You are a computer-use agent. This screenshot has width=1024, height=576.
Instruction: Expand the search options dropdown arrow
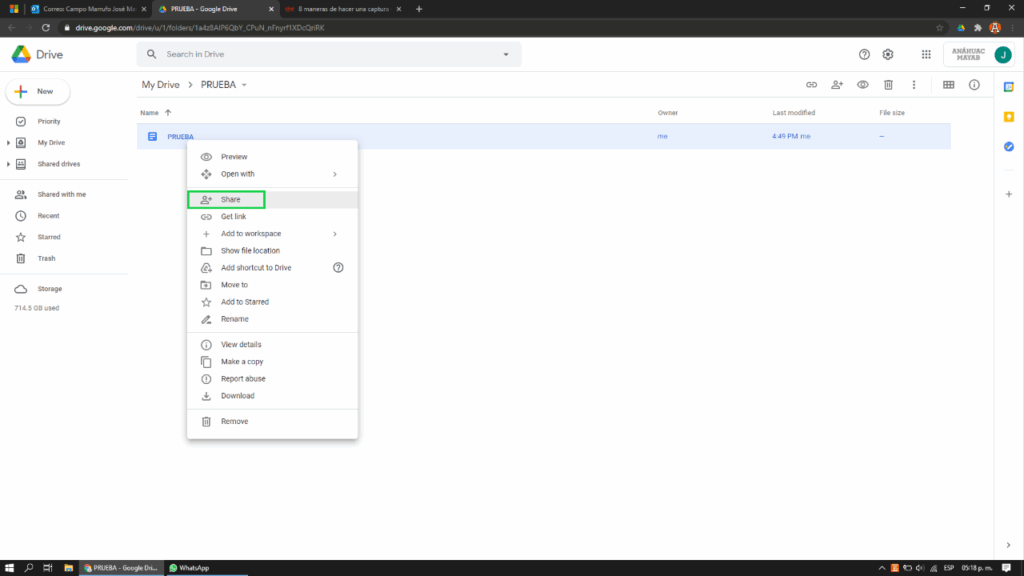pos(506,54)
